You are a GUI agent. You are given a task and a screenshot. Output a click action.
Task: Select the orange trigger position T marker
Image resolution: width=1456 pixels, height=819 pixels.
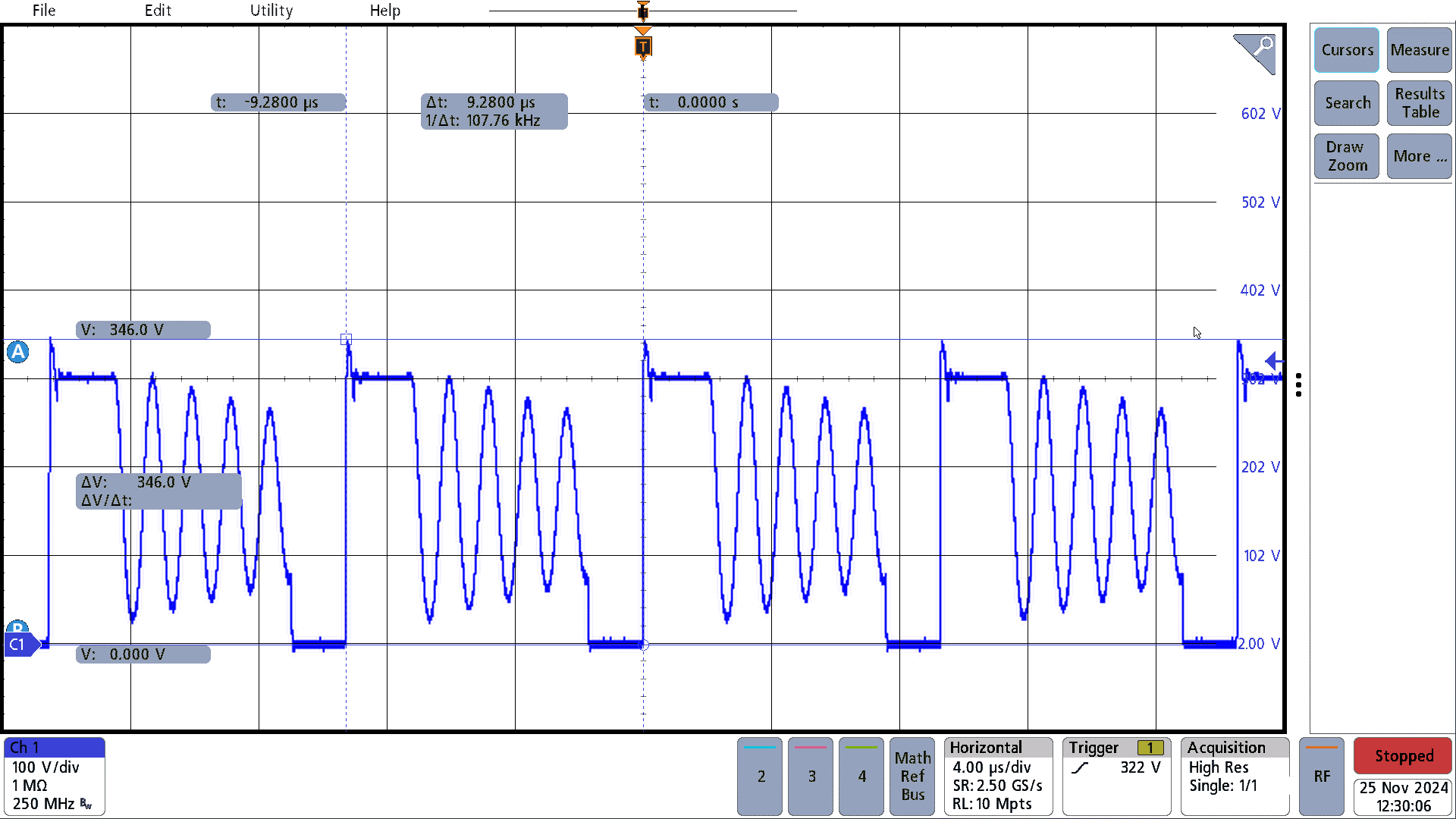[643, 47]
